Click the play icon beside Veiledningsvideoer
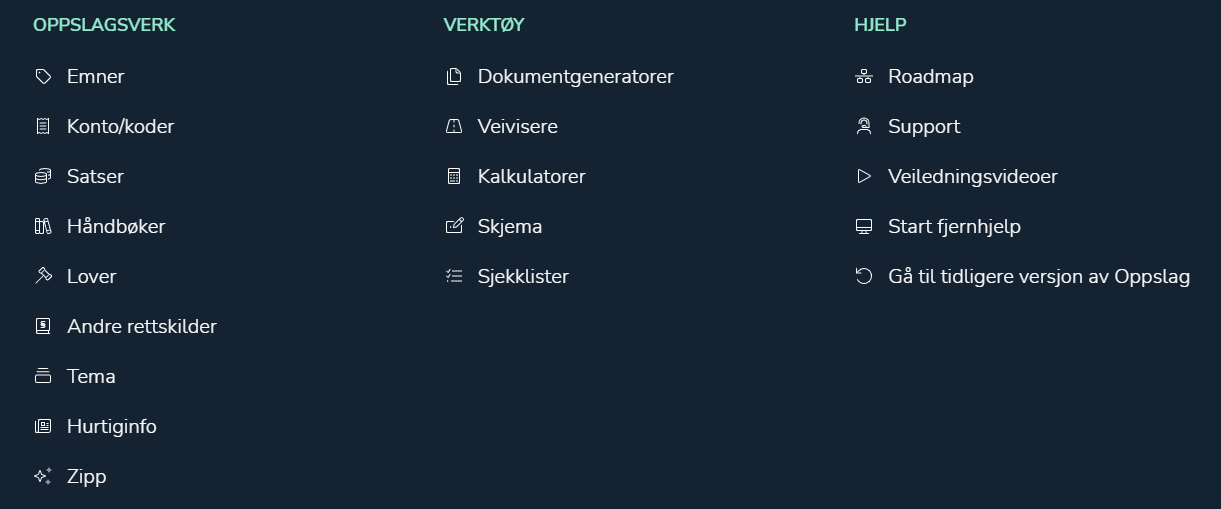Viewport: 1221px width, 509px height. [x=864, y=176]
